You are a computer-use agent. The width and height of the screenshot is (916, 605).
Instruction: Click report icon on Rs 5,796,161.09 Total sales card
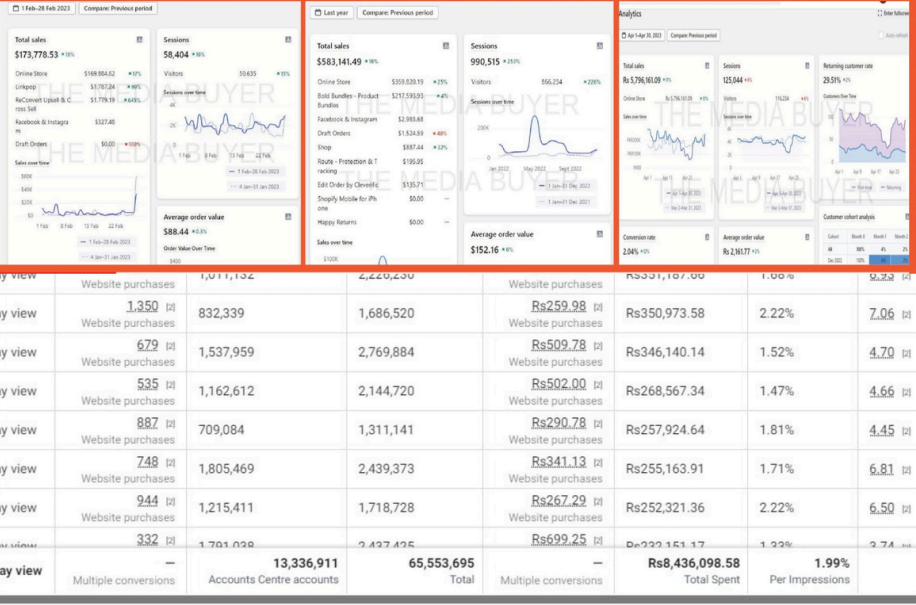pos(708,66)
